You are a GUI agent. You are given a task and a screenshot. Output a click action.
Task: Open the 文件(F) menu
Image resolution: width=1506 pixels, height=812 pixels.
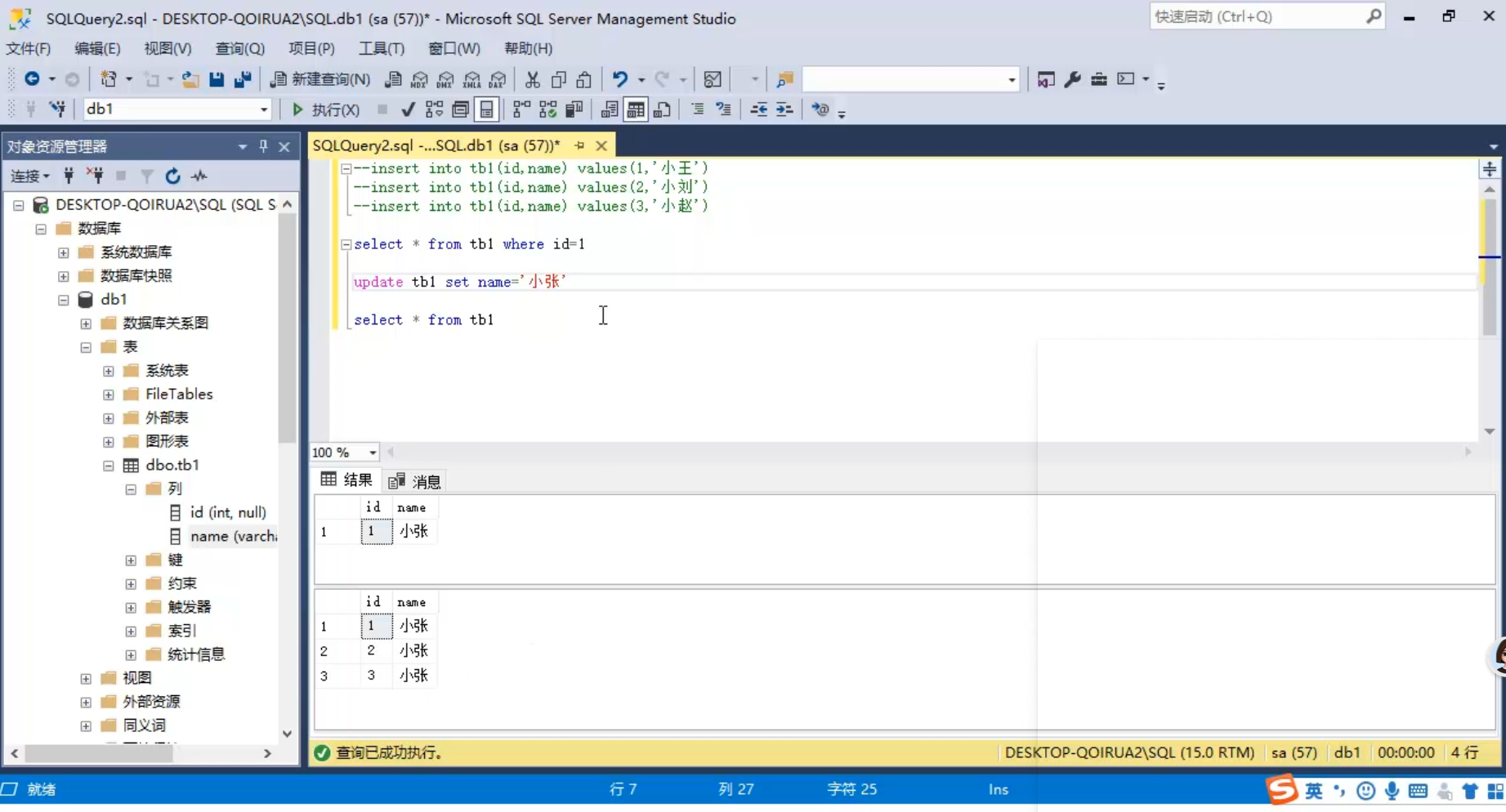point(29,48)
